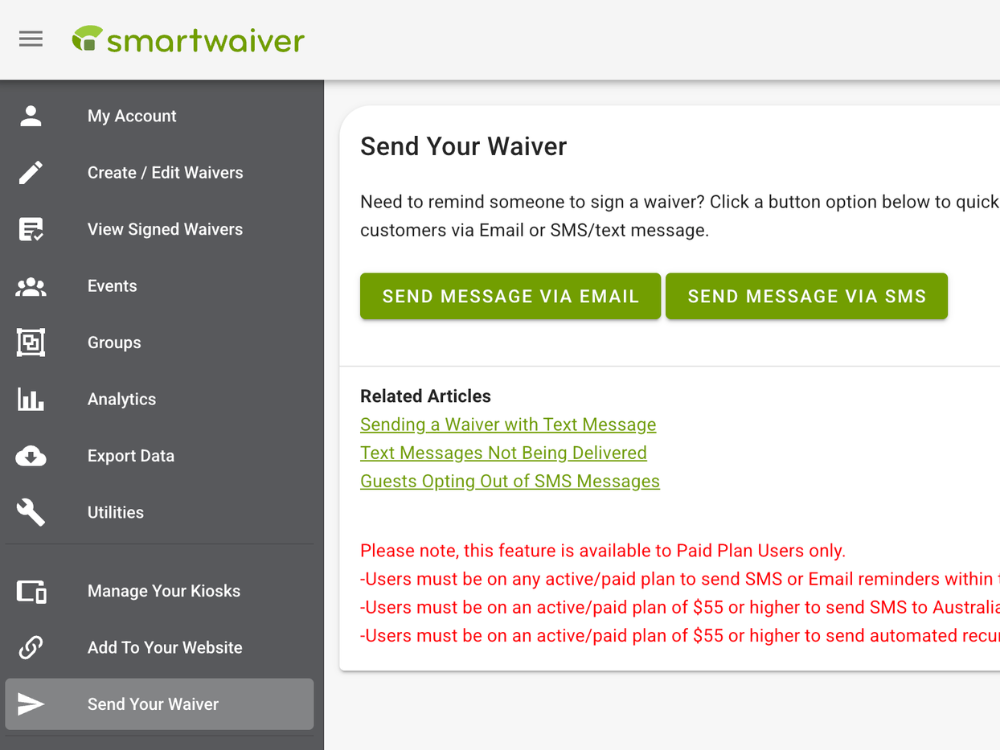Click the Export Data cloud download icon
Viewport: 1000px width, 750px height.
[31, 456]
